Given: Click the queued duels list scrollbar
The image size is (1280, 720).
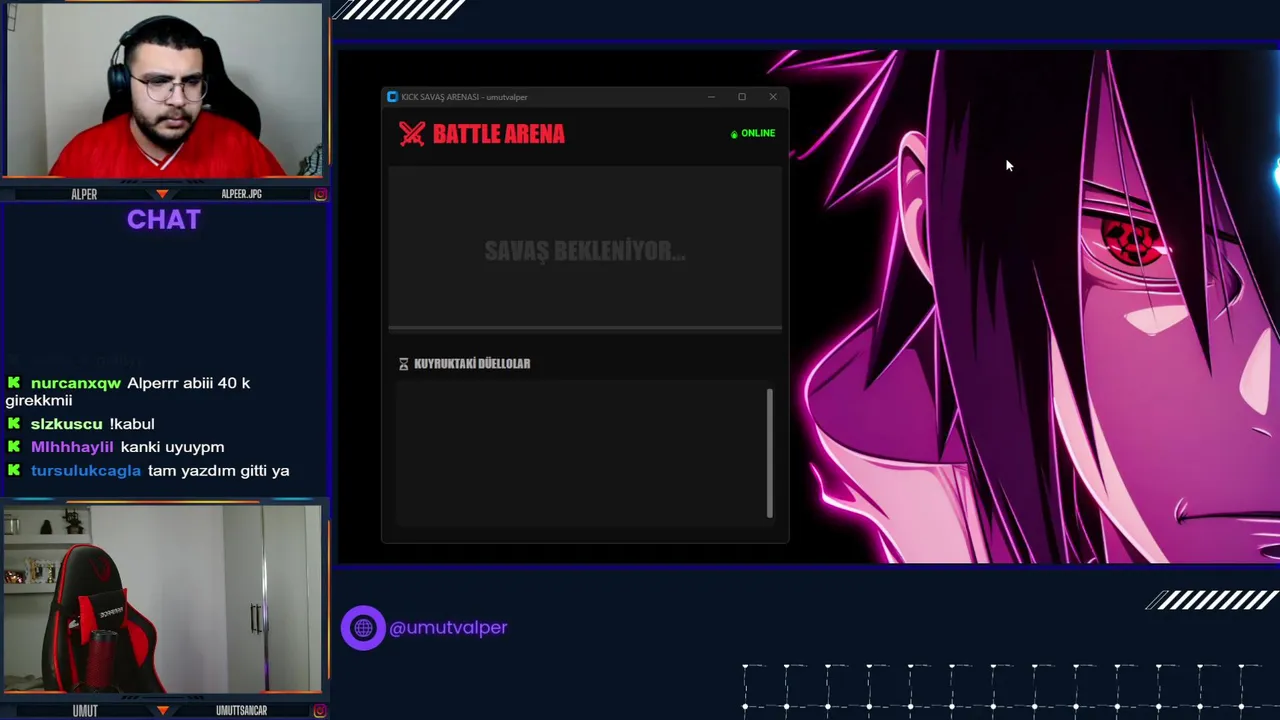Looking at the screenshot, I should coord(769,453).
